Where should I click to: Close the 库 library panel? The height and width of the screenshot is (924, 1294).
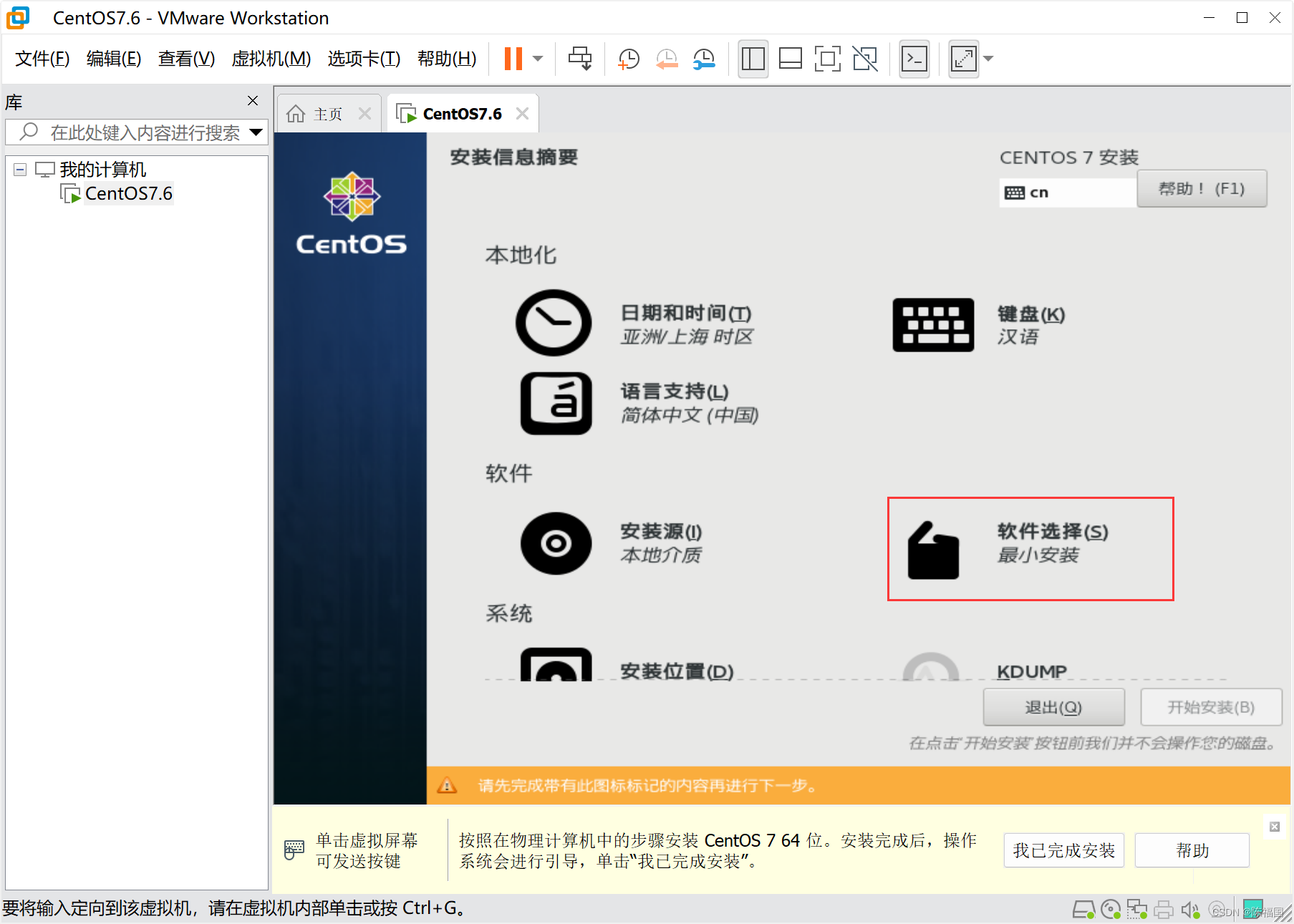click(x=253, y=101)
